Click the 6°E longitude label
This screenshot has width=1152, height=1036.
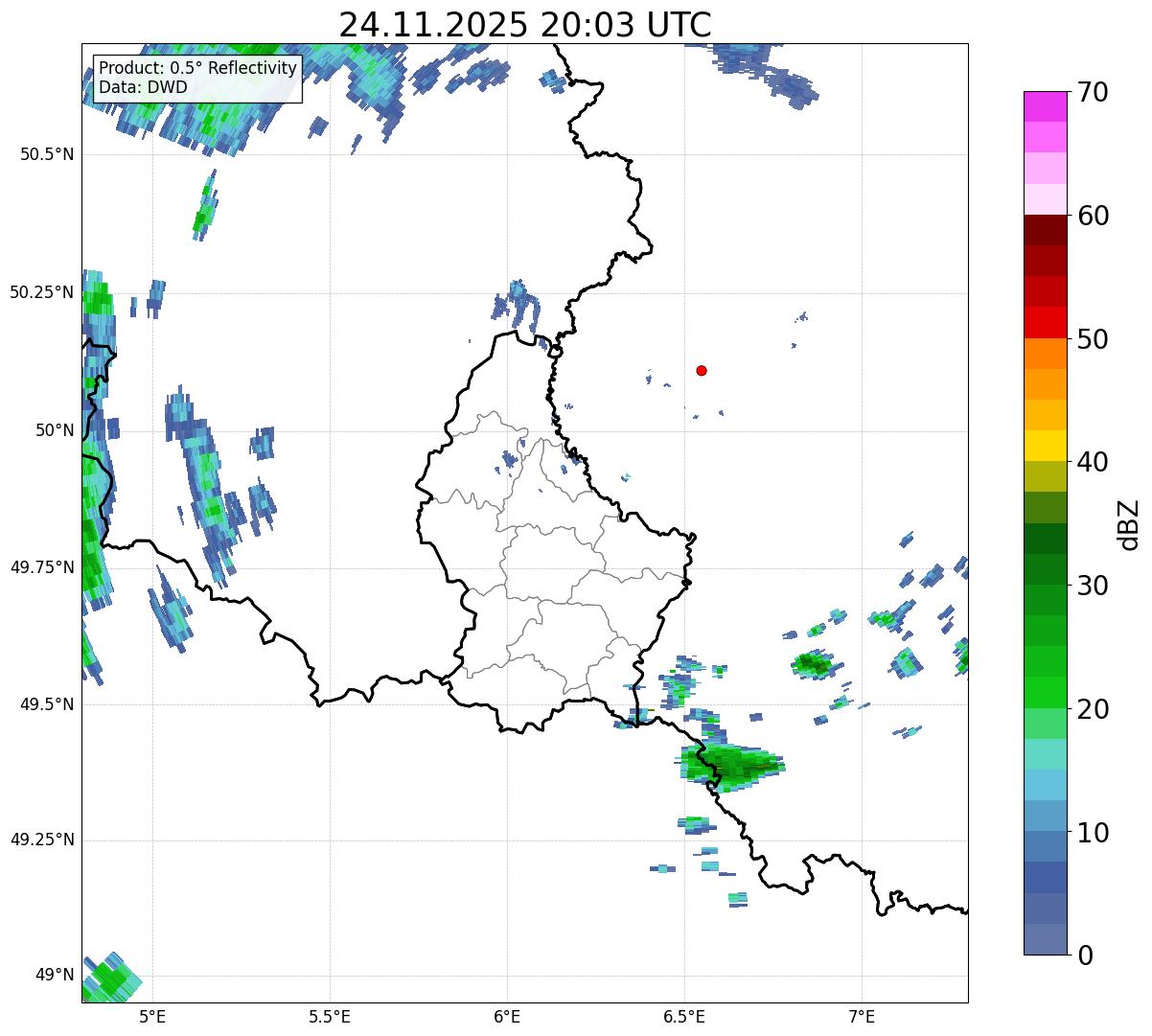tap(507, 1016)
